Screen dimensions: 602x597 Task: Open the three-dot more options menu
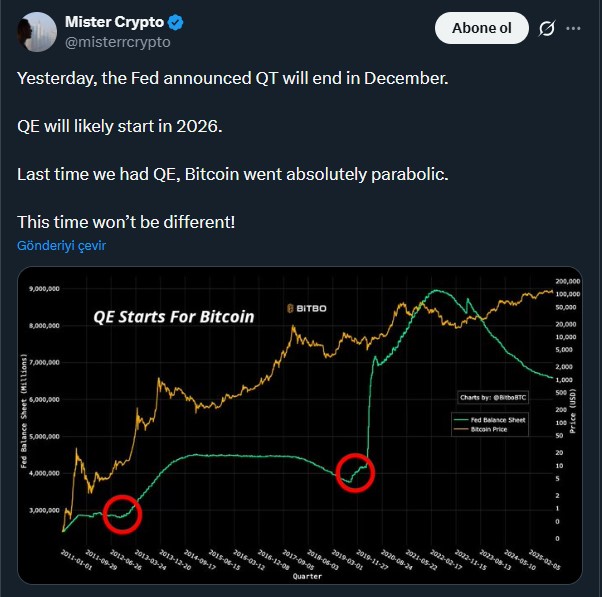coord(574,29)
